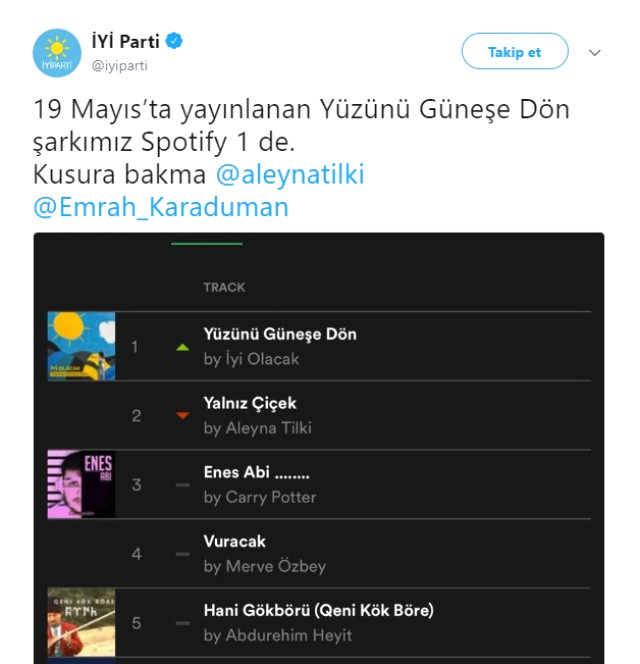
Task: Click the blue verified badge icon
Action: tap(173, 42)
